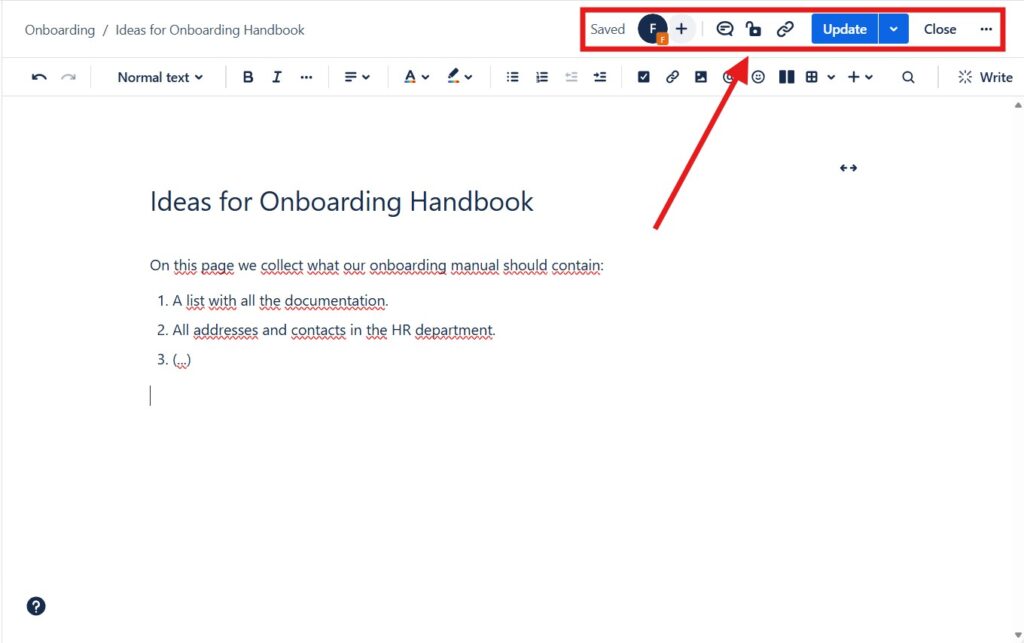Viewport: 1024px width, 643px height.
Task: Toggle italic formatting
Action: [276, 76]
